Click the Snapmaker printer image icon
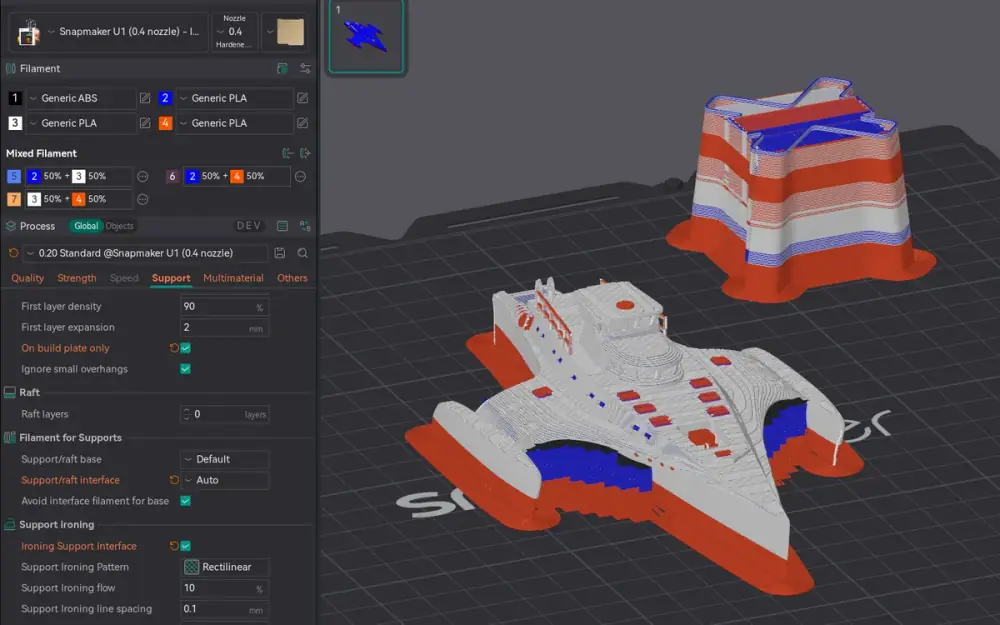Screen dimensions: 1000x625 [x=28, y=32]
